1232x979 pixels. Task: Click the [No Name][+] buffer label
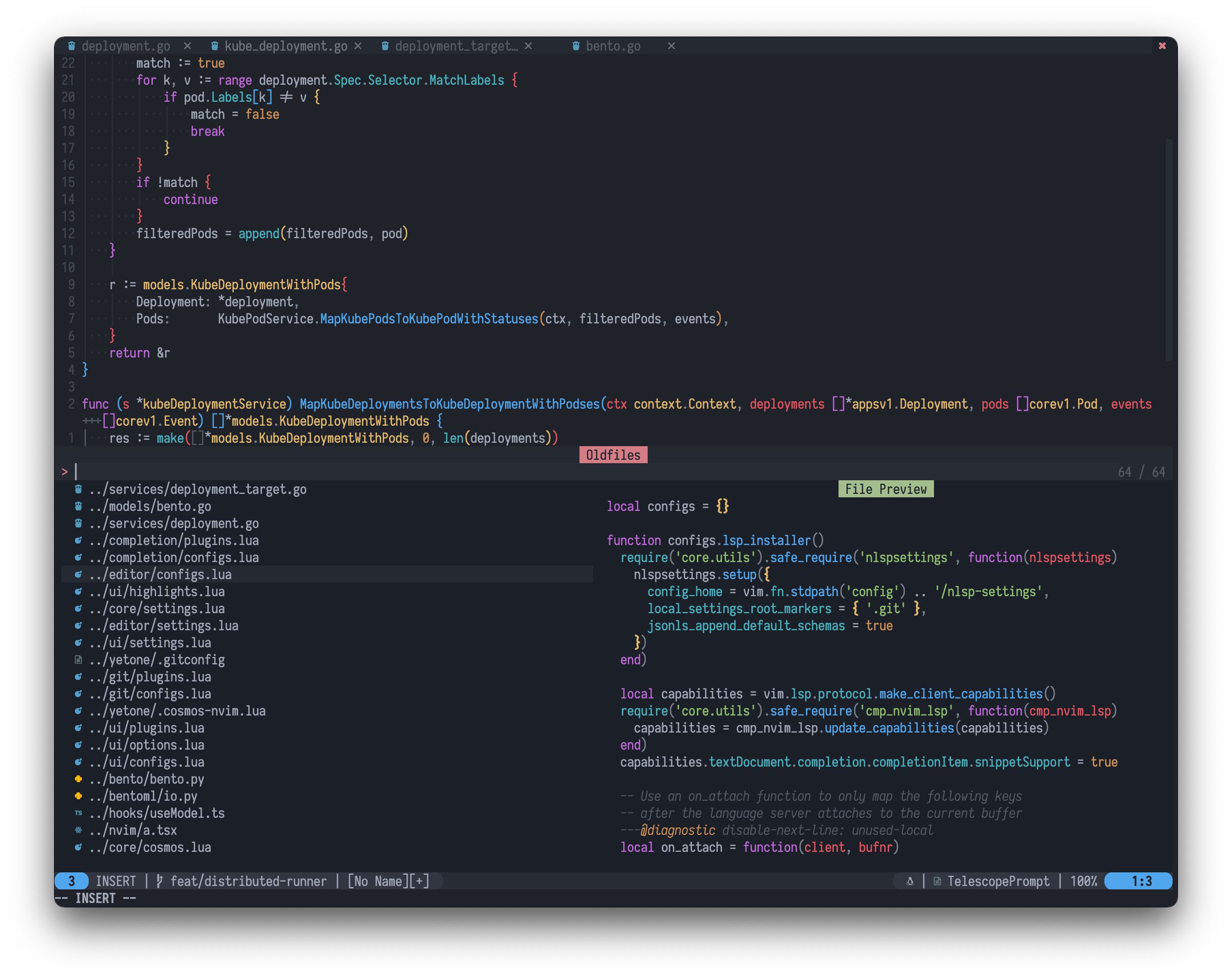(389, 881)
